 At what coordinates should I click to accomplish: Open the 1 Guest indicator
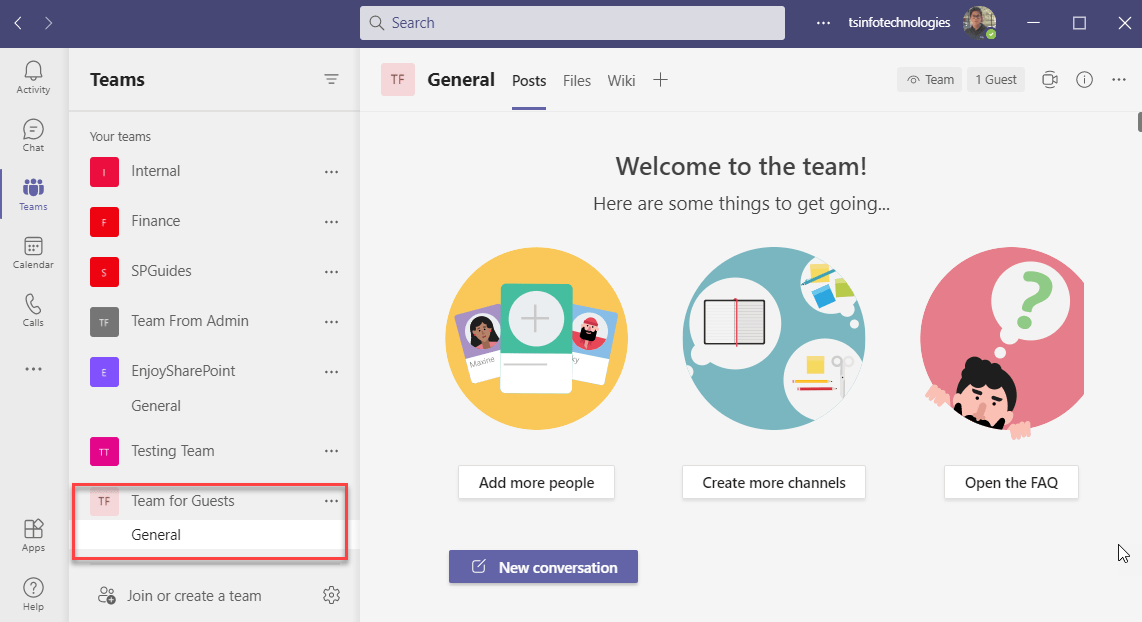tap(995, 79)
